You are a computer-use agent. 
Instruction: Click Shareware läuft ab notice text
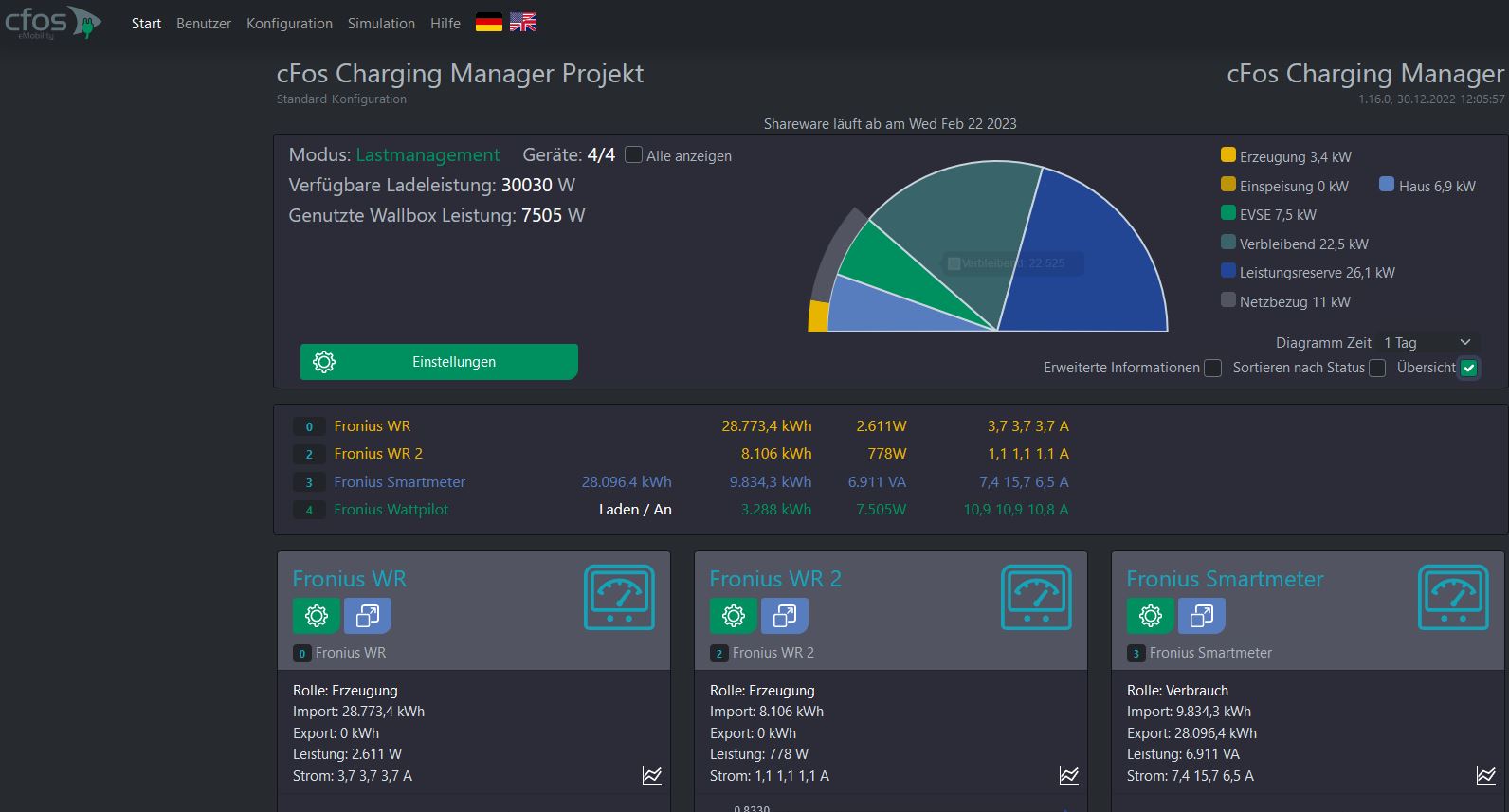point(890,124)
